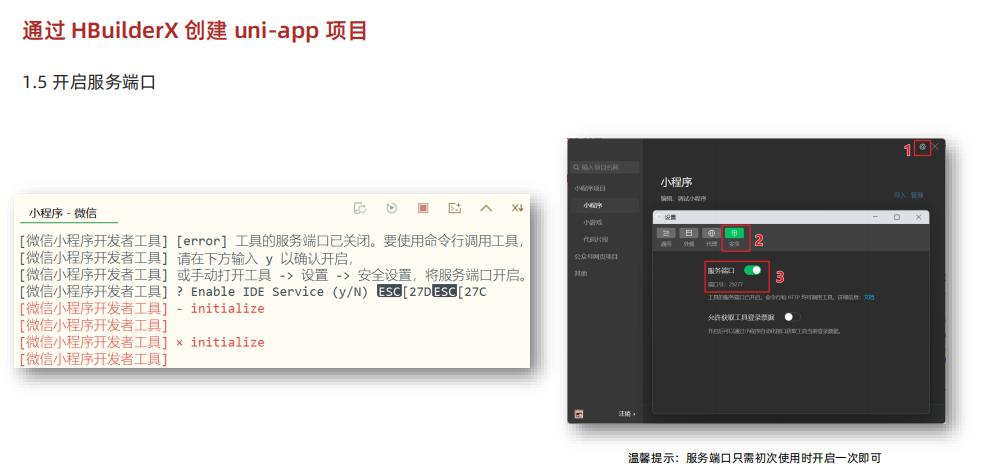Switch to the 小程序 - 微信 console tab
Screen dimensions: 981x476
63,213
